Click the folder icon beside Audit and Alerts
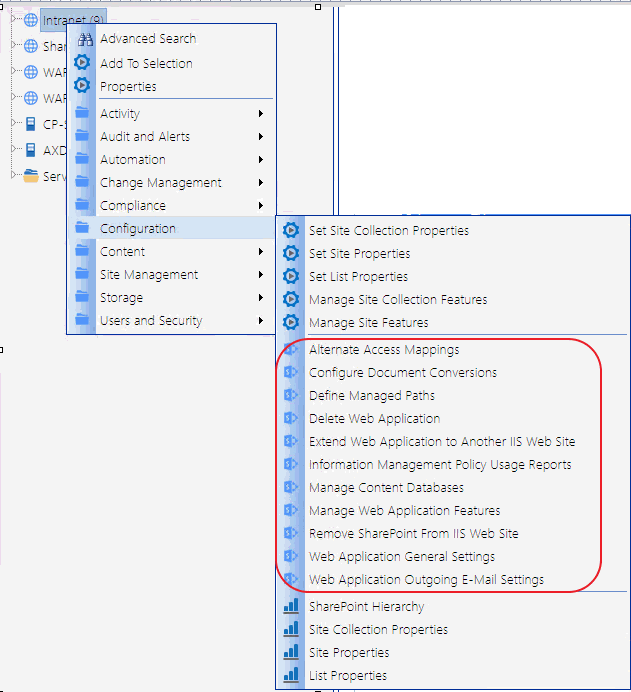The height and width of the screenshot is (692, 631). [x=82, y=135]
